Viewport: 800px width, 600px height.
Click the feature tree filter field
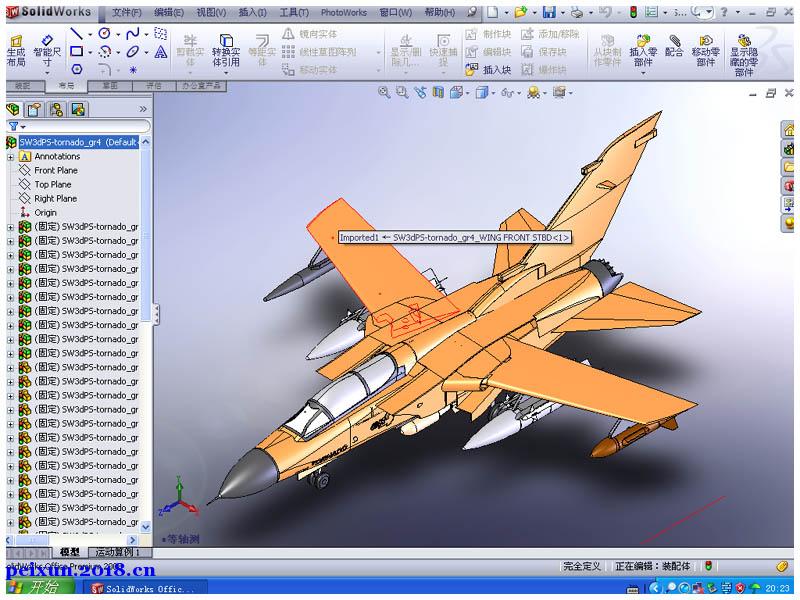click(x=79, y=126)
